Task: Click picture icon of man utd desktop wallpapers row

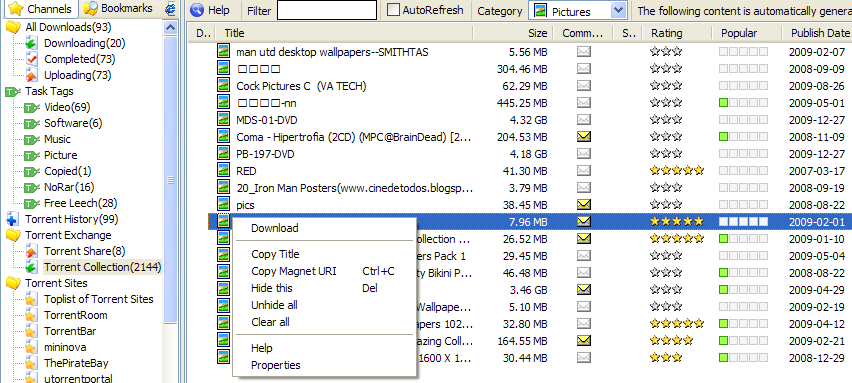Action: pyautogui.click(x=223, y=52)
